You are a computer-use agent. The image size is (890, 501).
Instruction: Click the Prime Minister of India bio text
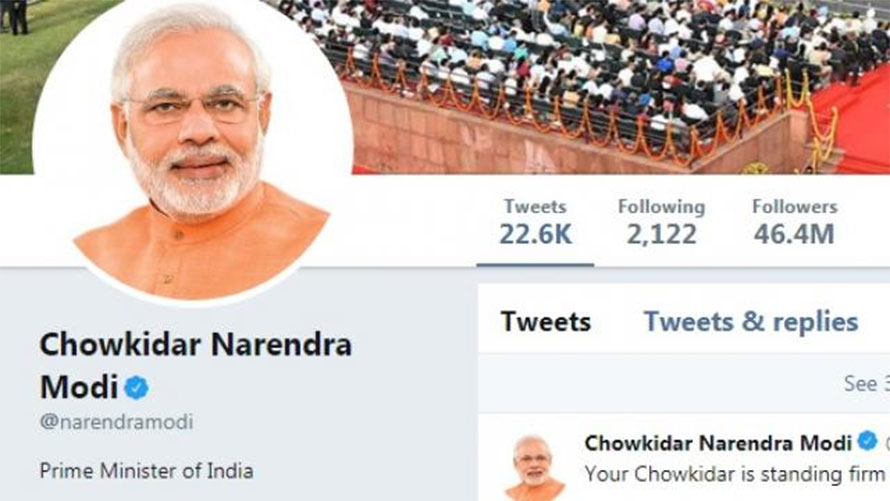point(146,471)
